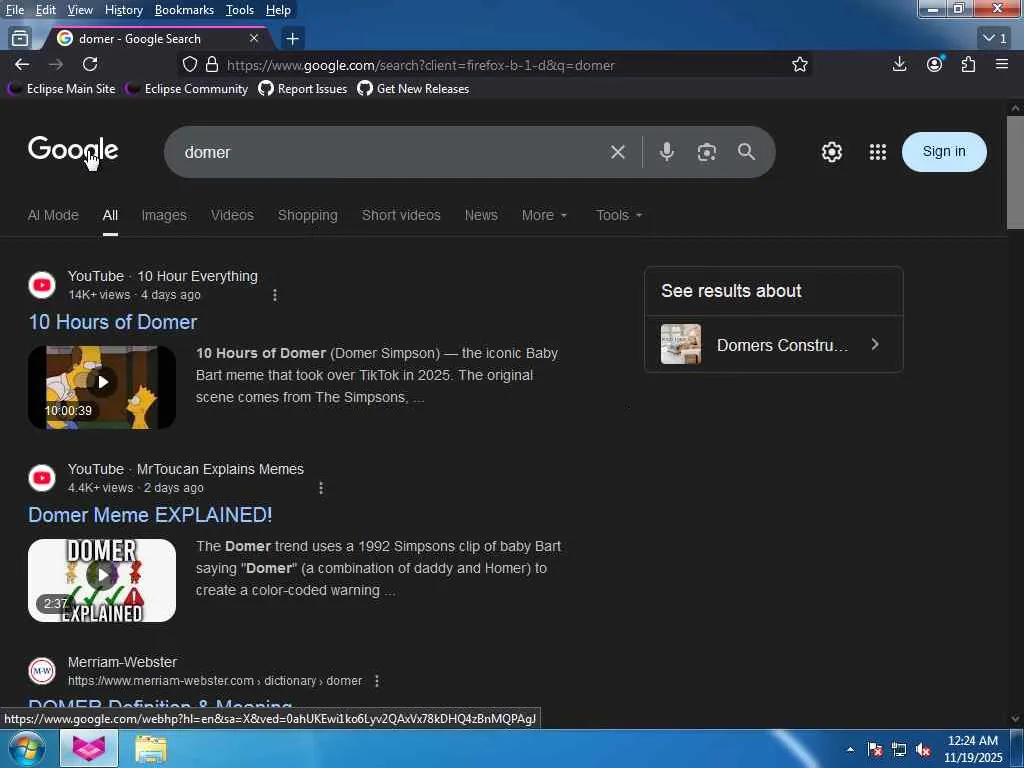The height and width of the screenshot is (768, 1024).
Task: Open the Start menu orb
Action: 26,748
